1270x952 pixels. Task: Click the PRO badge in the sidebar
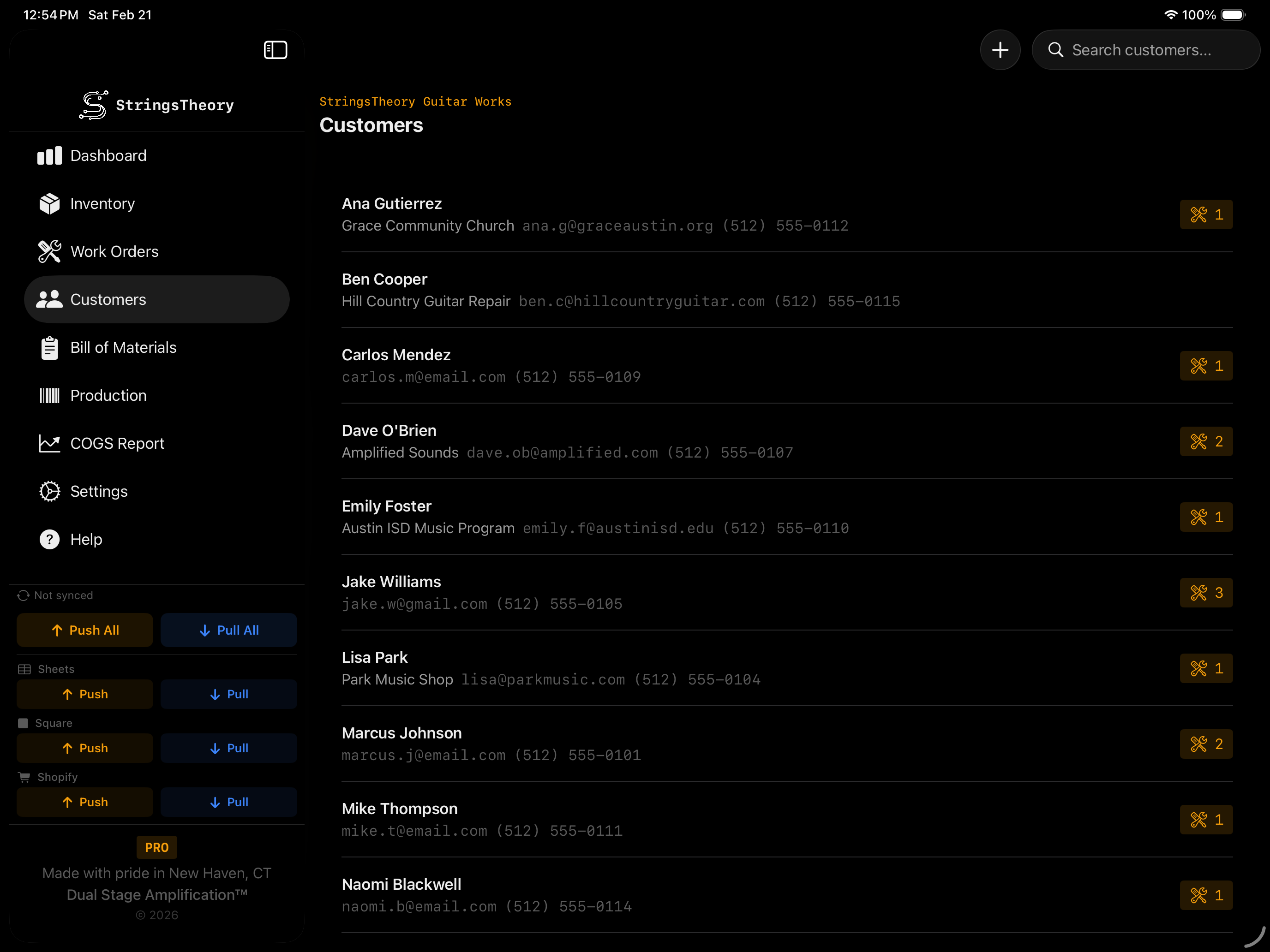[x=156, y=848]
